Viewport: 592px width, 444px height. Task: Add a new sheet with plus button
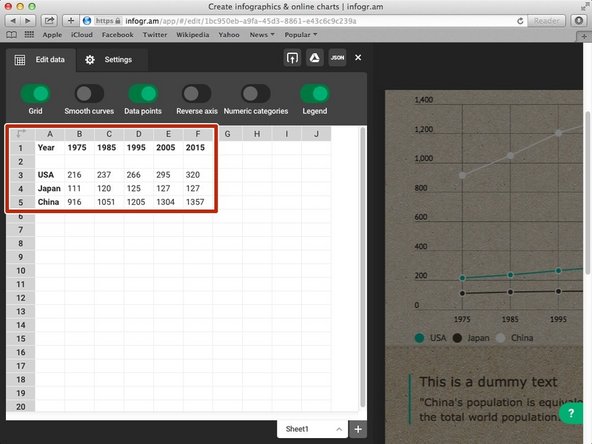click(358, 429)
